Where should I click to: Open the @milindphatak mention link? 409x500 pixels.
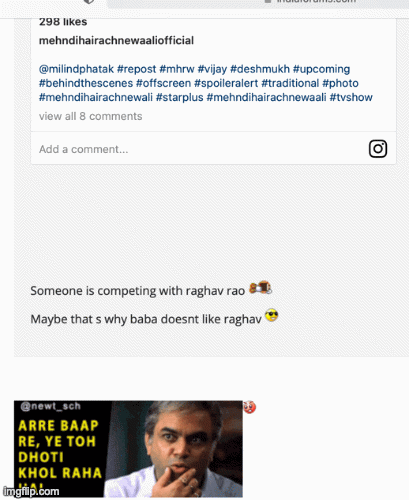[76, 69]
